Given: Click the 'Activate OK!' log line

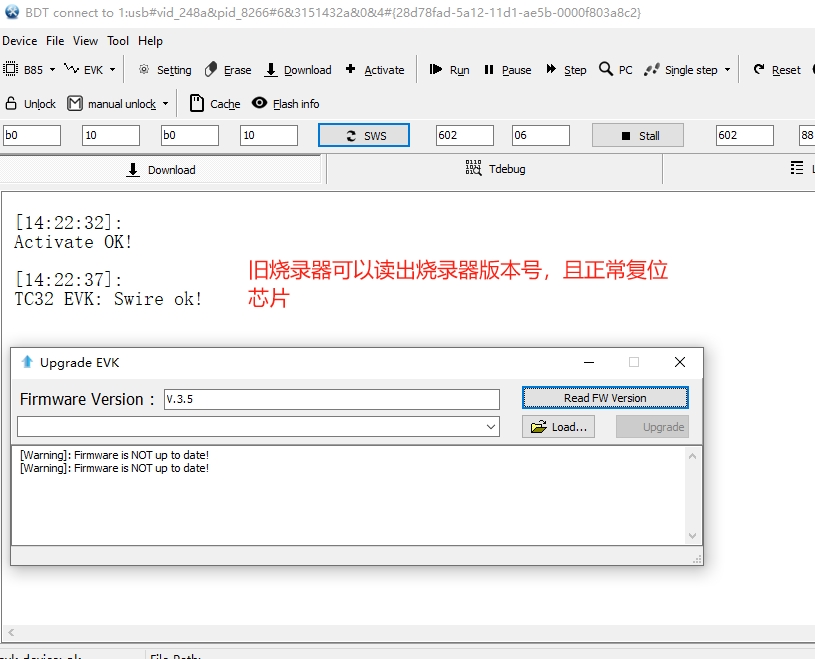Looking at the screenshot, I should [x=73, y=242].
